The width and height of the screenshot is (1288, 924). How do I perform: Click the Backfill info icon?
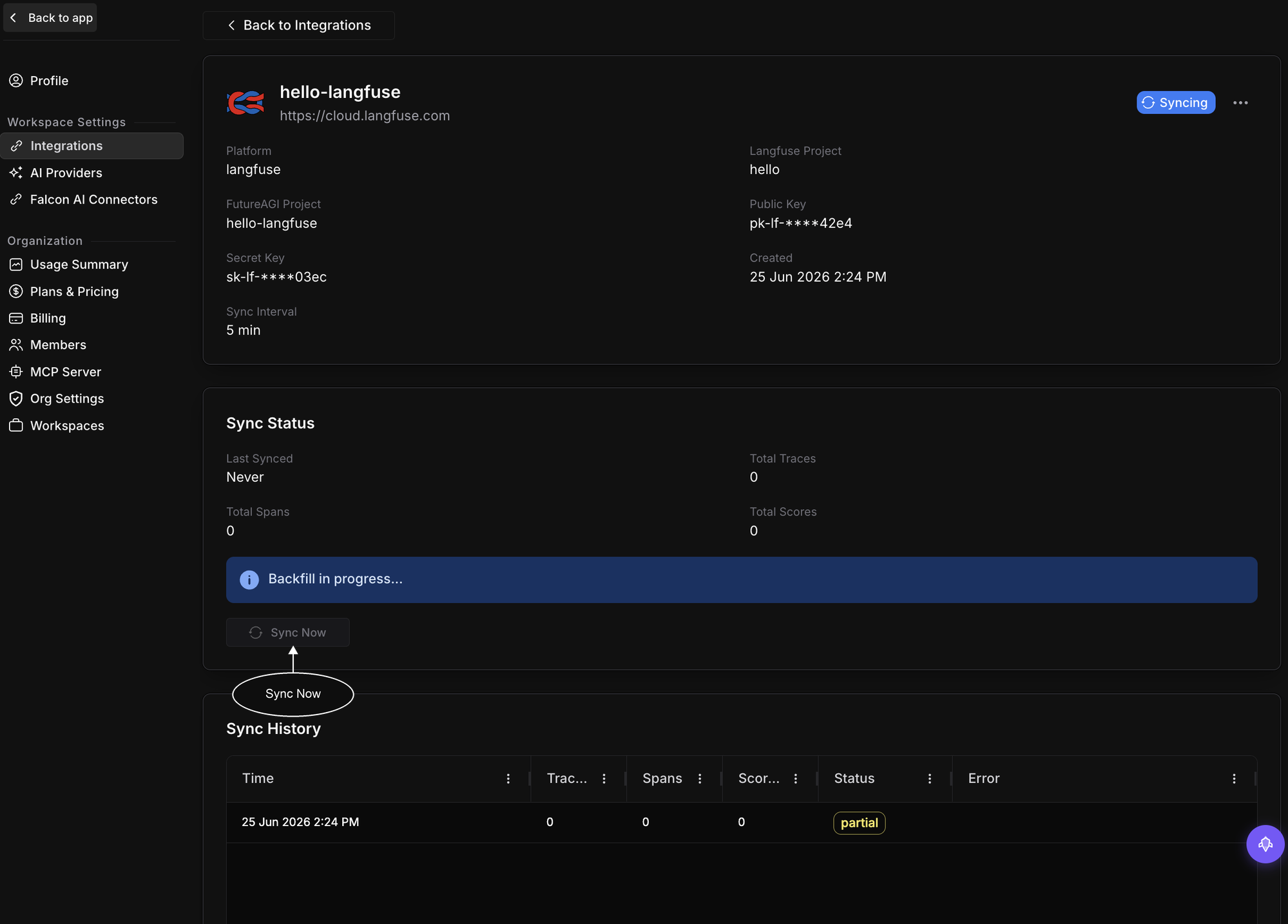click(249, 579)
